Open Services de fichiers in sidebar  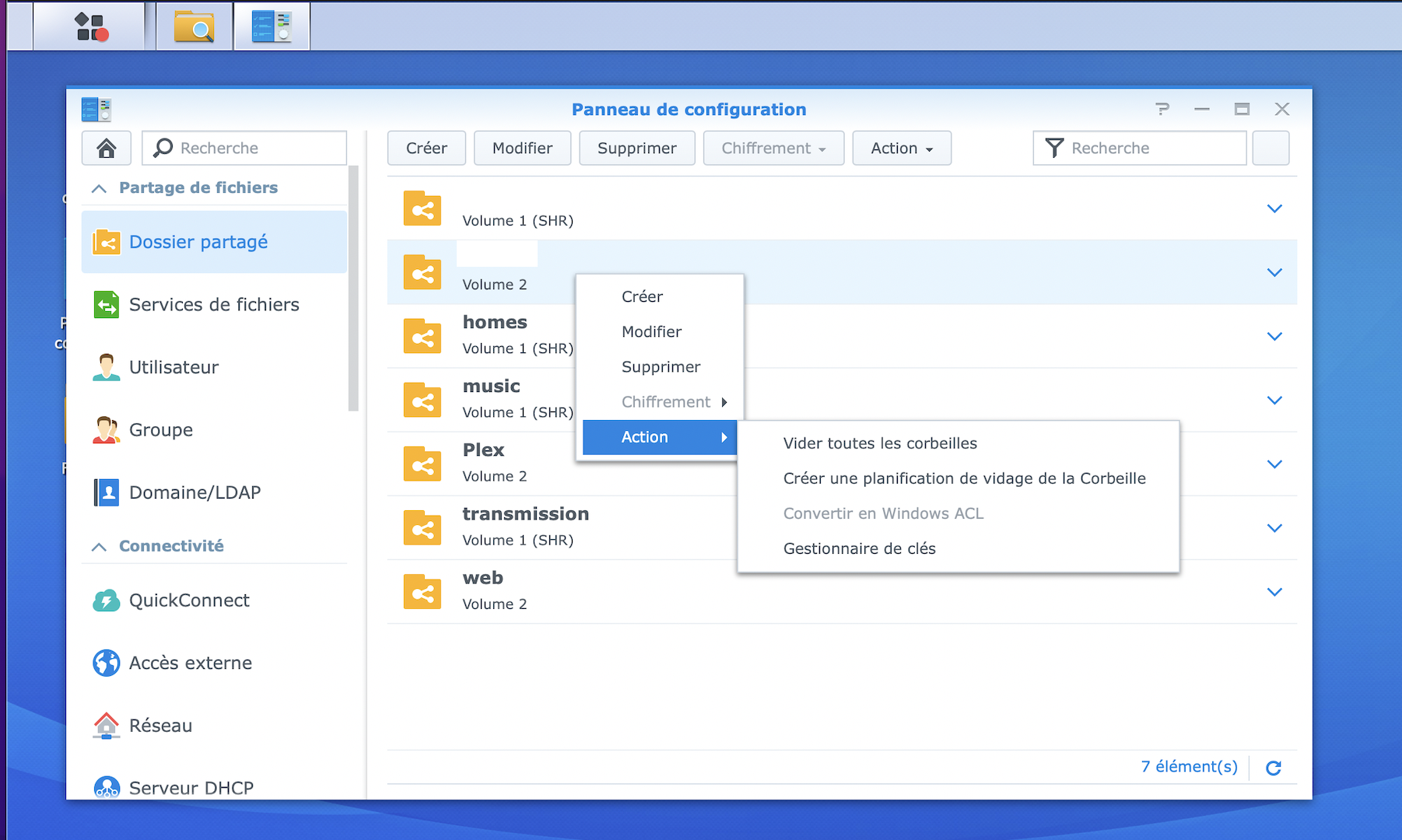tap(214, 305)
